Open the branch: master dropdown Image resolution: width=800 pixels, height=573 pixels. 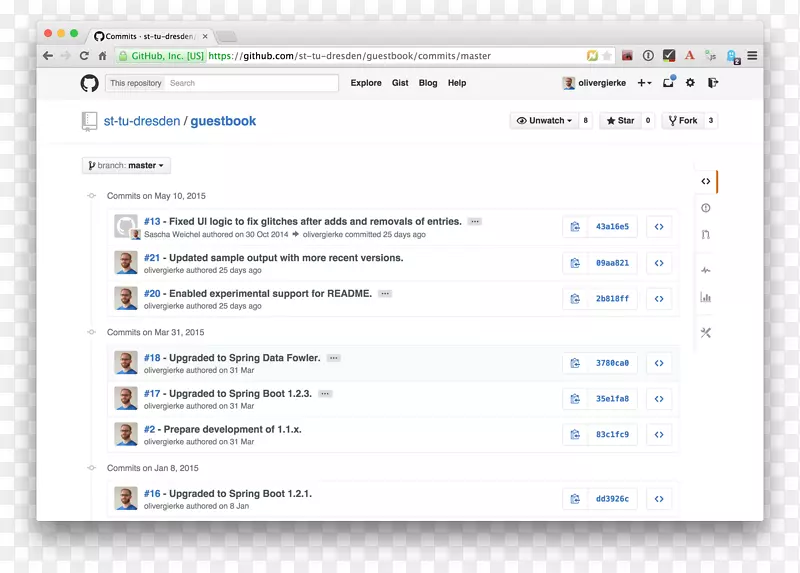click(x=127, y=166)
